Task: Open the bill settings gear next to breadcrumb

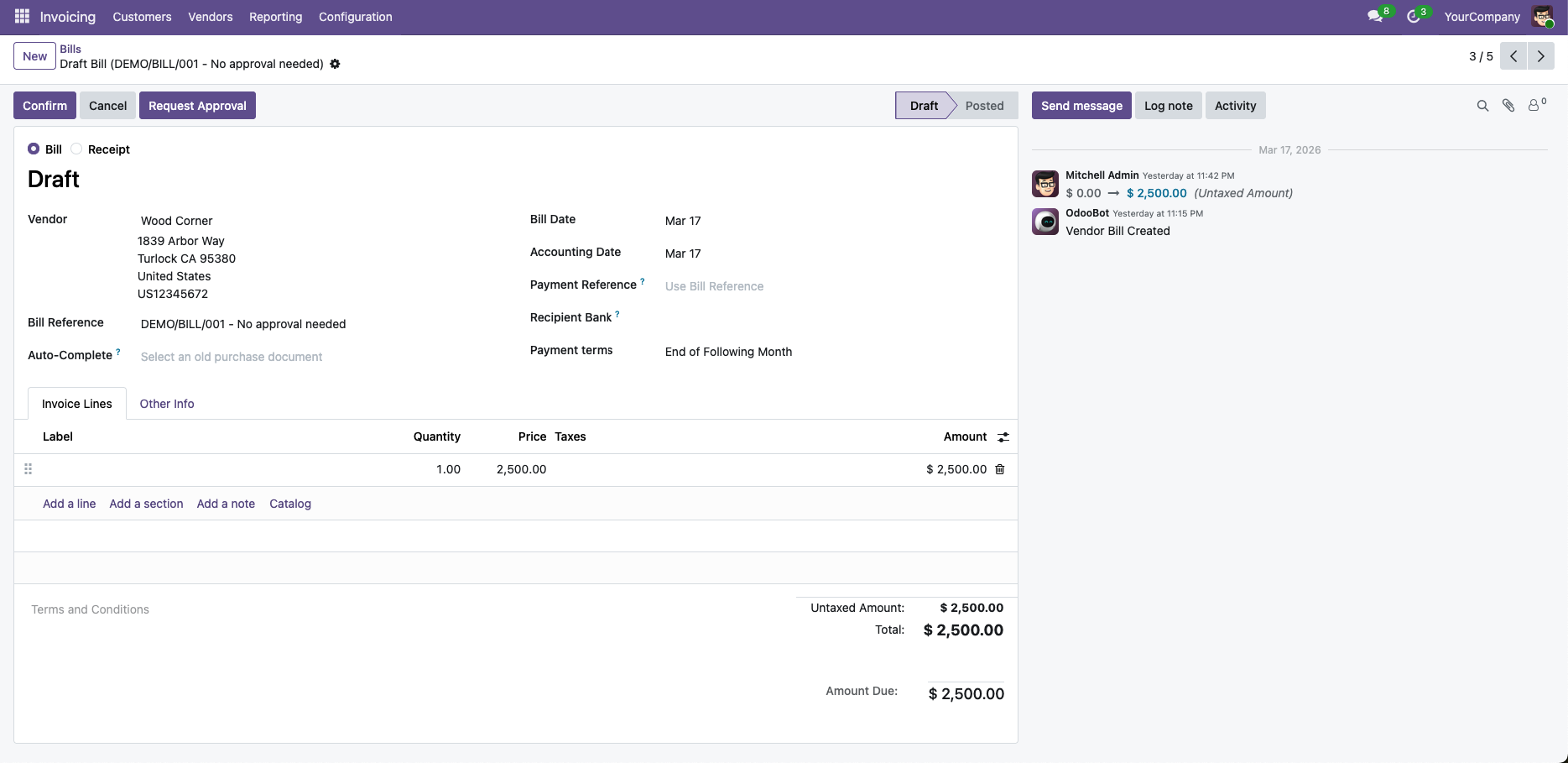Action: pyautogui.click(x=335, y=64)
